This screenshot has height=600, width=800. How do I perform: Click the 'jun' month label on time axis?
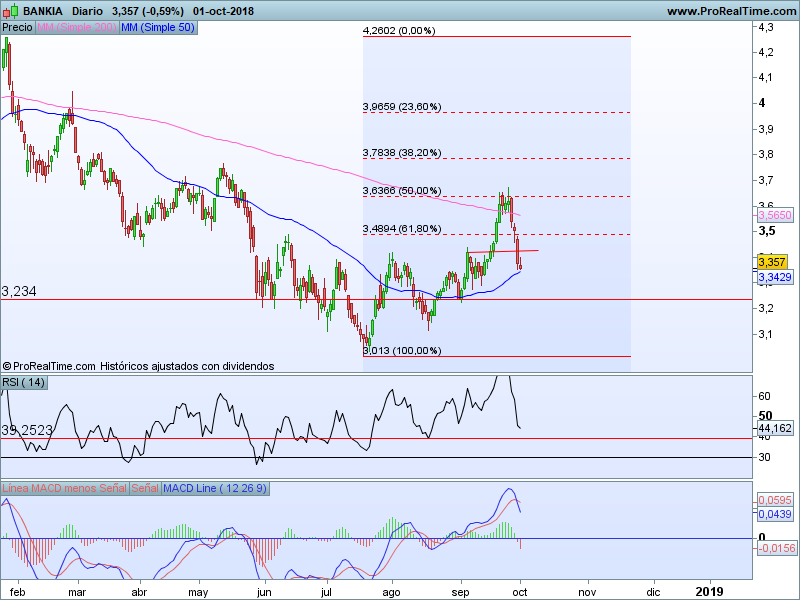click(x=264, y=592)
